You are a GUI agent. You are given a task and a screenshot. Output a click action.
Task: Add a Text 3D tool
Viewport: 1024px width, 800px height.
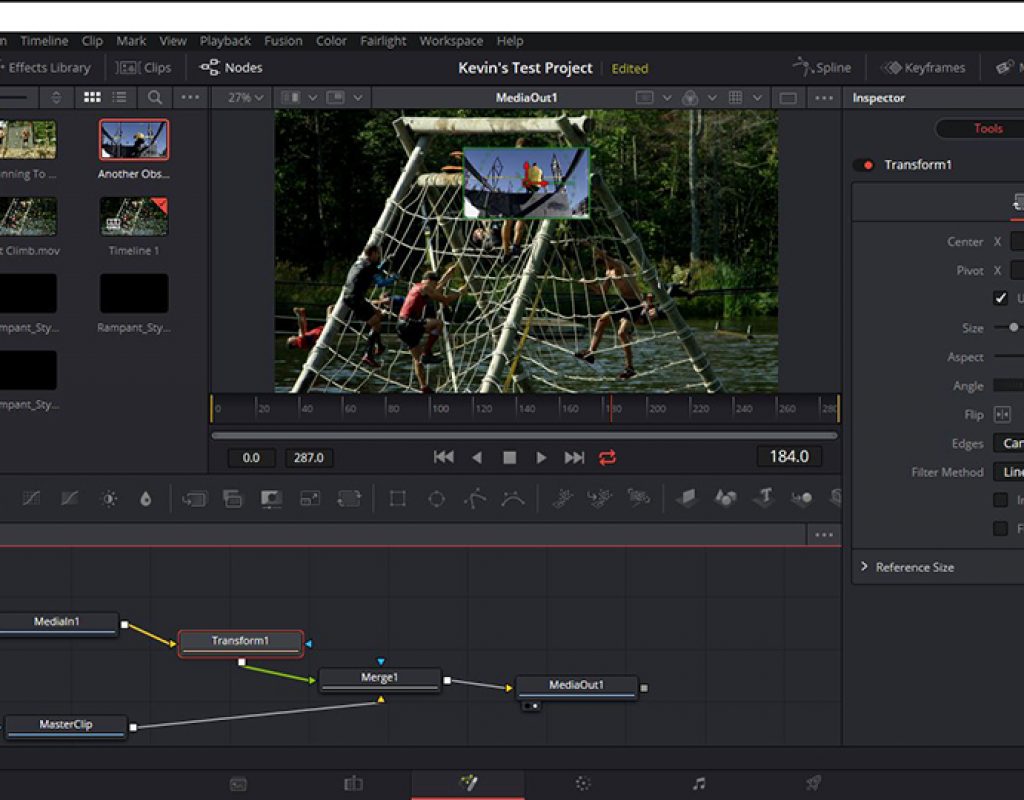point(764,499)
